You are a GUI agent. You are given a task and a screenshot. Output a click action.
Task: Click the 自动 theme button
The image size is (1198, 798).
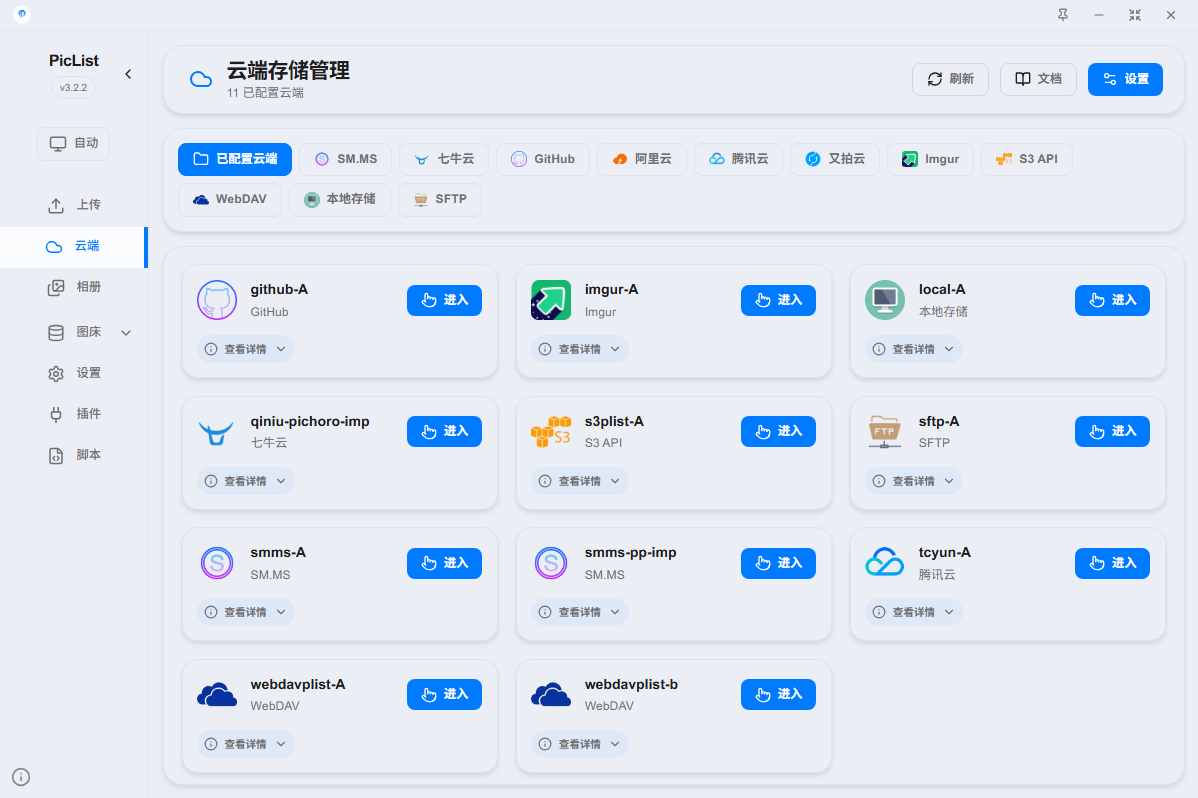[x=73, y=144]
